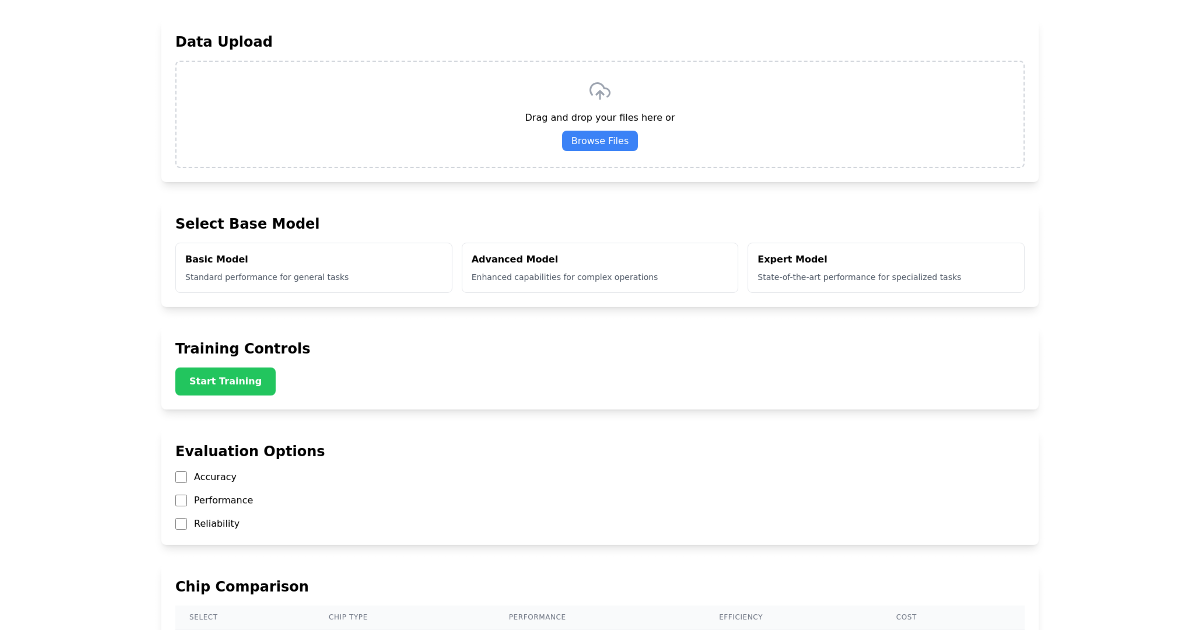1200x630 pixels.
Task: Click the Evaluation Options heading
Action: tap(250, 451)
